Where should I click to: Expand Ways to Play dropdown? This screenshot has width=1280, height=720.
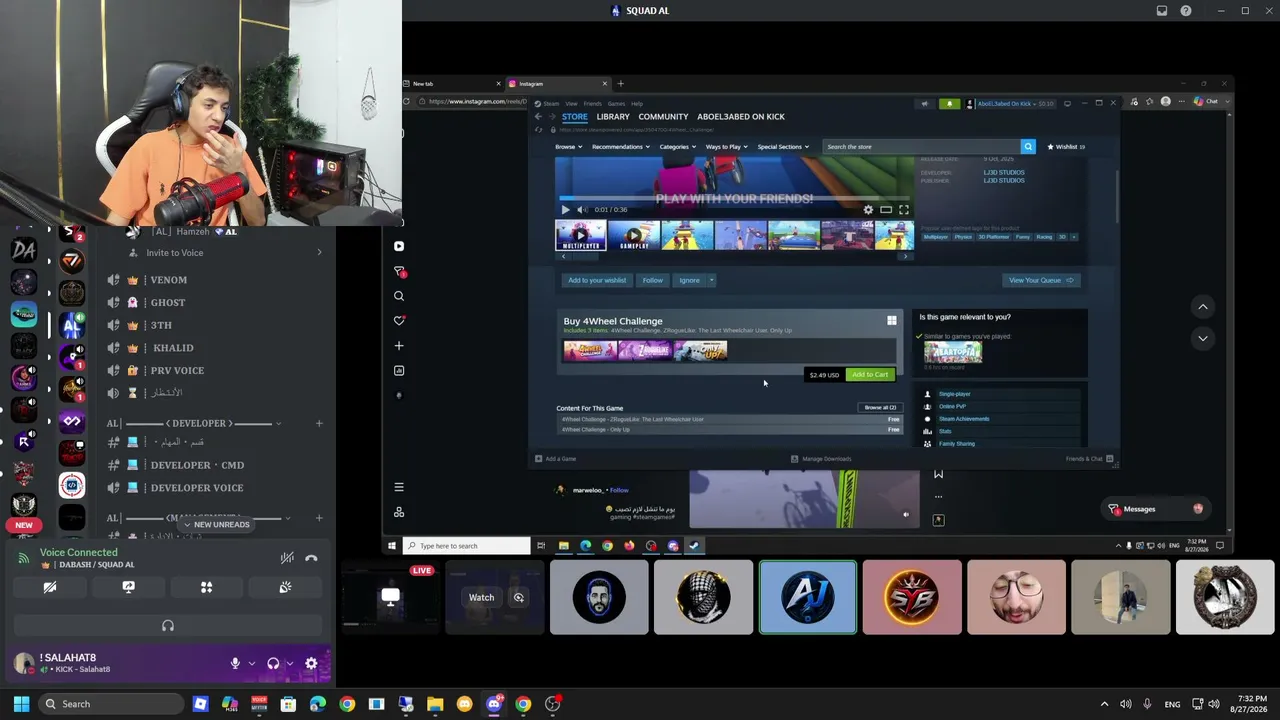click(726, 147)
